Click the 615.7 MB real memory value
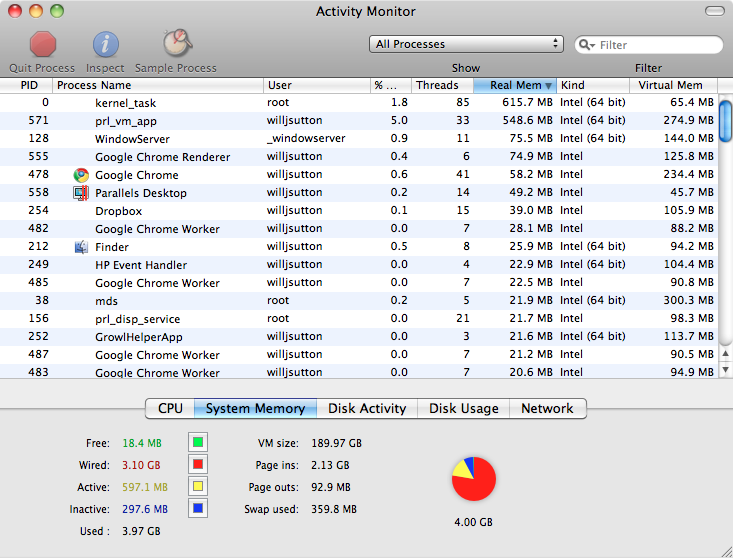 527,102
